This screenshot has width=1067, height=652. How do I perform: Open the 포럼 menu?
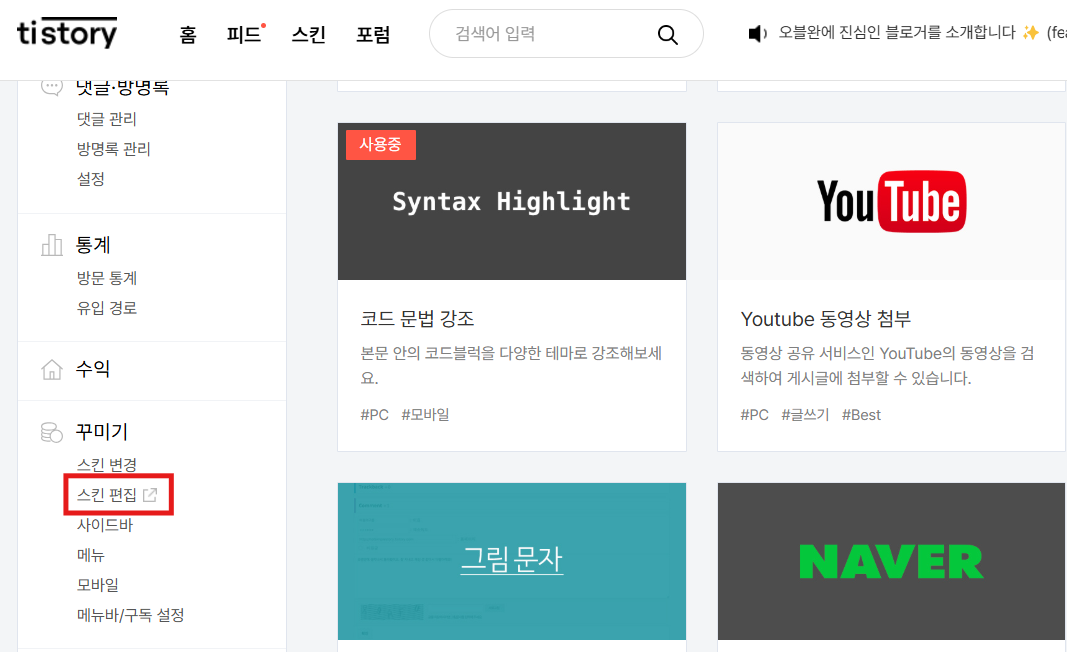pos(373,34)
